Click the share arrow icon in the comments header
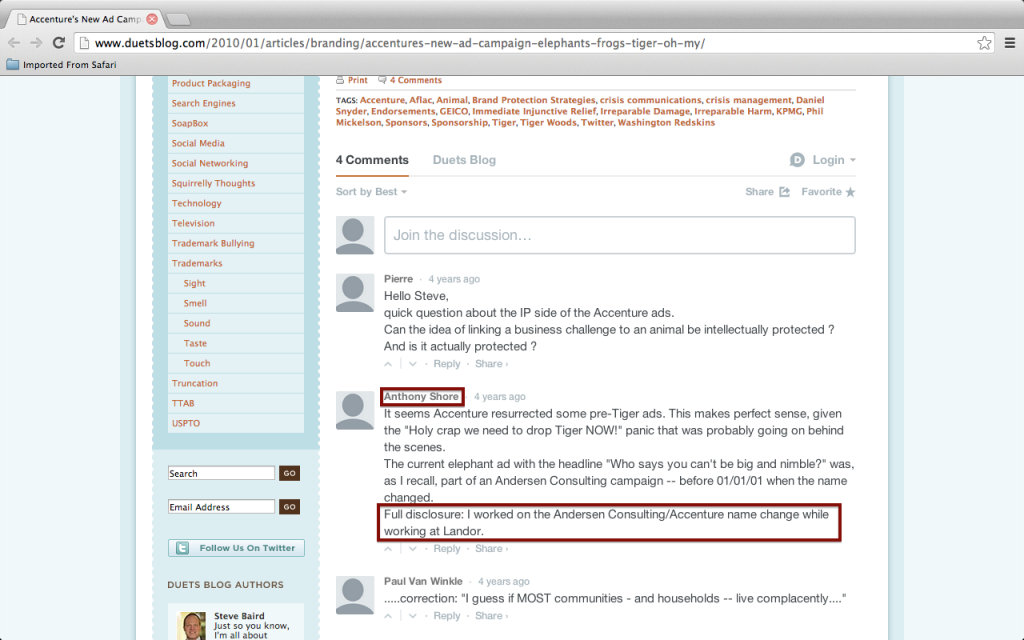The height and width of the screenshot is (640, 1024). point(784,192)
